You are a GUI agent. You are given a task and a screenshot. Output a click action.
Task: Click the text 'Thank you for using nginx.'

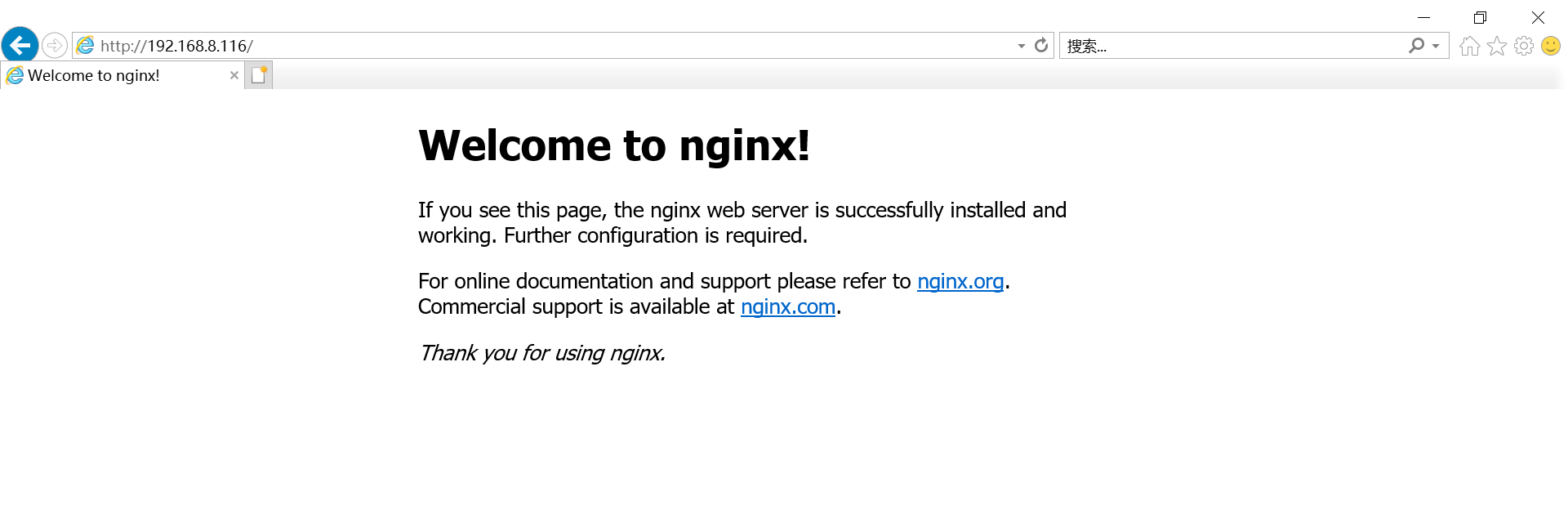tap(542, 353)
